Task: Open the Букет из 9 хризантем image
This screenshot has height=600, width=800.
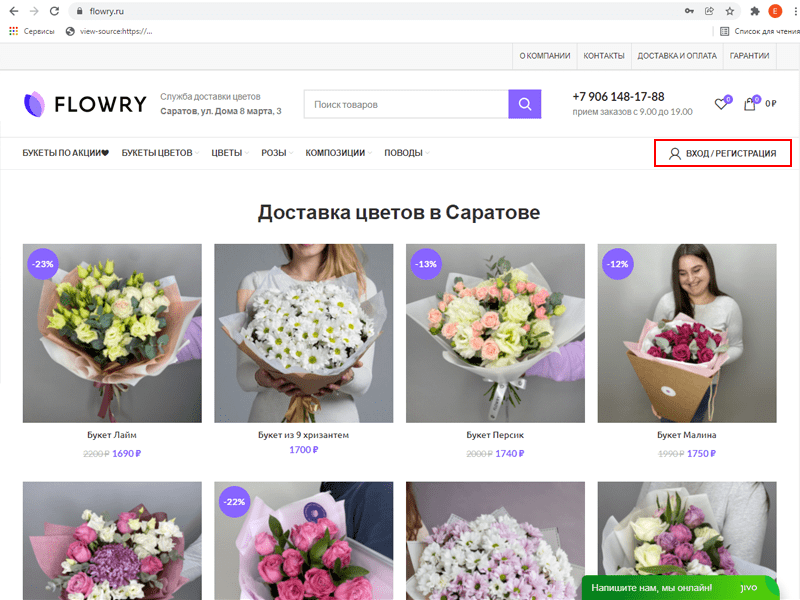Action: click(x=304, y=333)
